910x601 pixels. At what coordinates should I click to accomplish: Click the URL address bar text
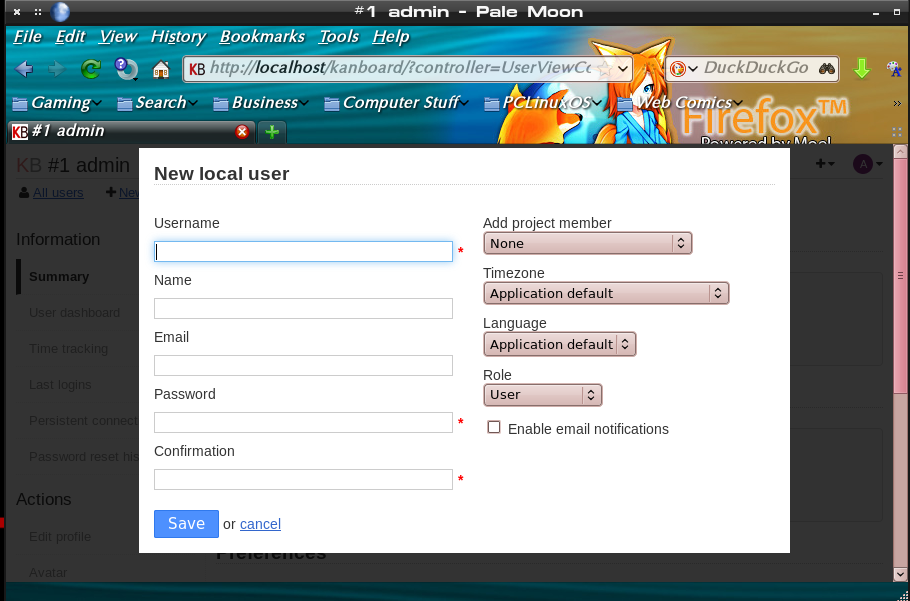coord(400,68)
